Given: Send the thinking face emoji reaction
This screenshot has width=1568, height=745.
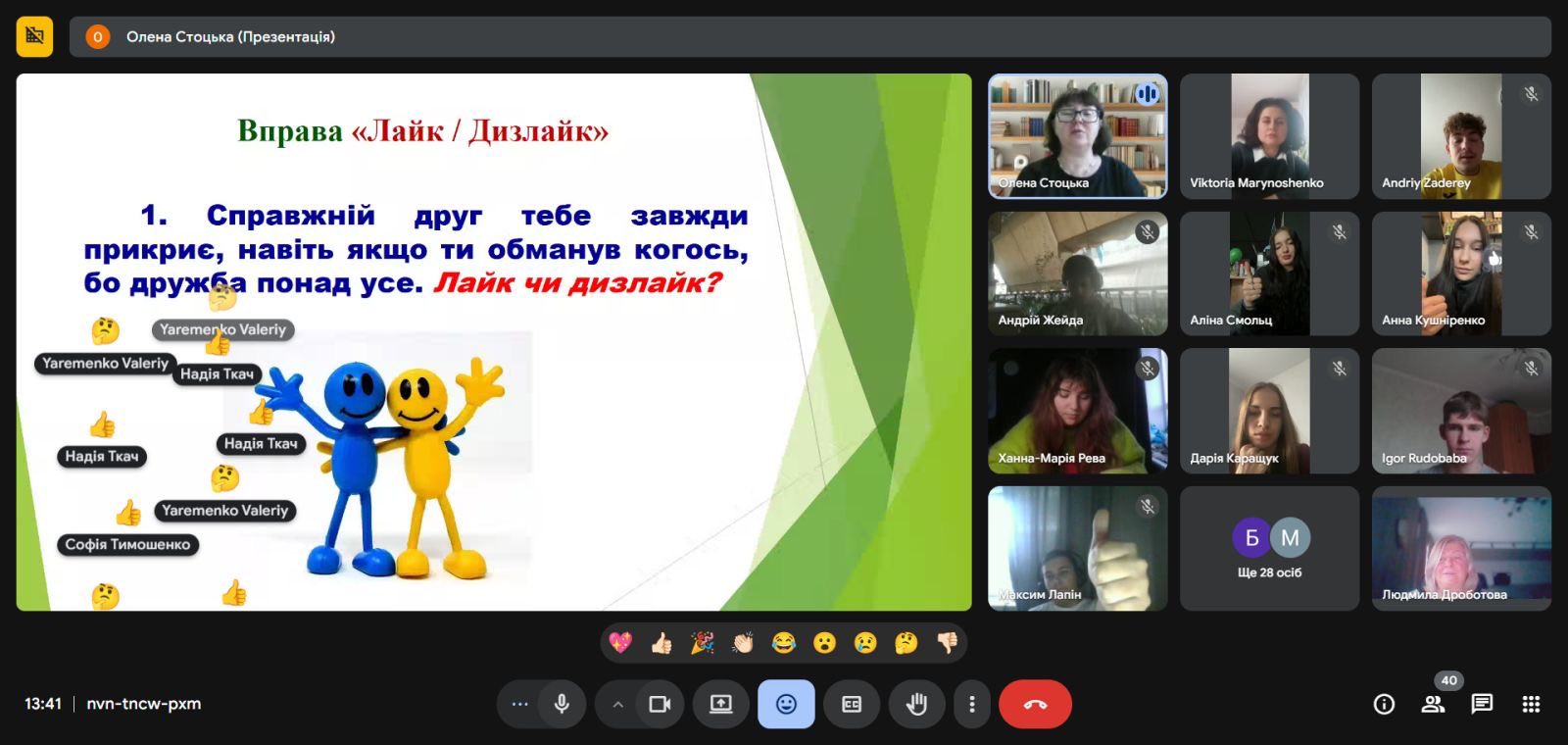Looking at the screenshot, I should [x=906, y=643].
